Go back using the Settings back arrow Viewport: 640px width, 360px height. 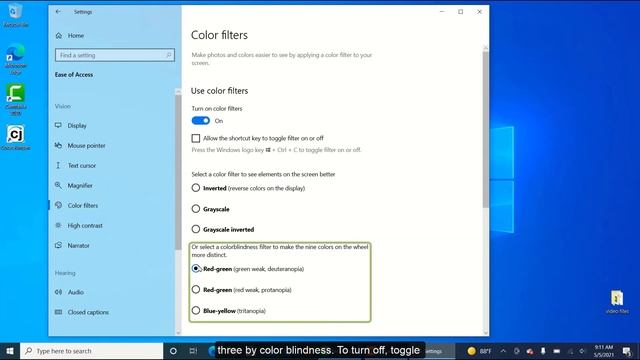[x=58, y=12]
